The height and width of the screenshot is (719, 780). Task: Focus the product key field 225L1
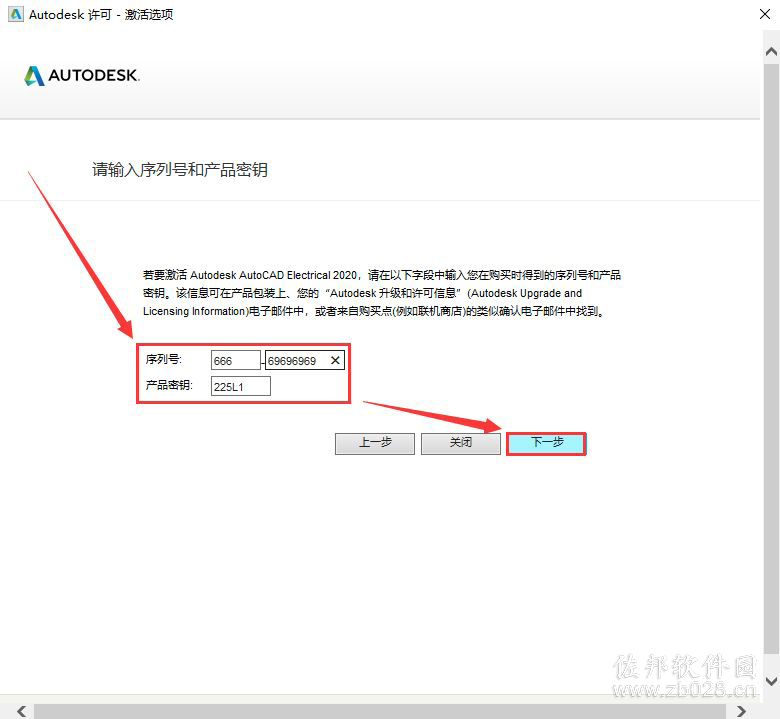coord(241,386)
